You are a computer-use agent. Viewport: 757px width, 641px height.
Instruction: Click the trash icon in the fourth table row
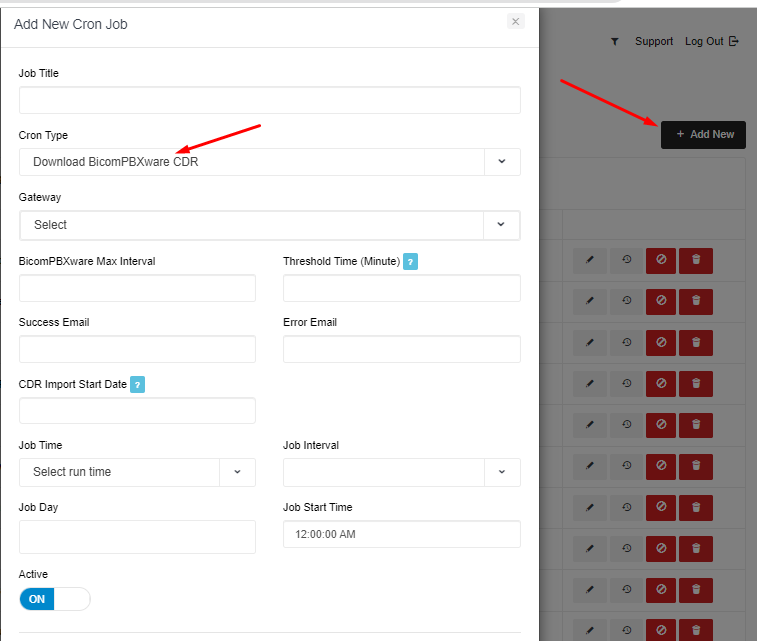[696, 385]
